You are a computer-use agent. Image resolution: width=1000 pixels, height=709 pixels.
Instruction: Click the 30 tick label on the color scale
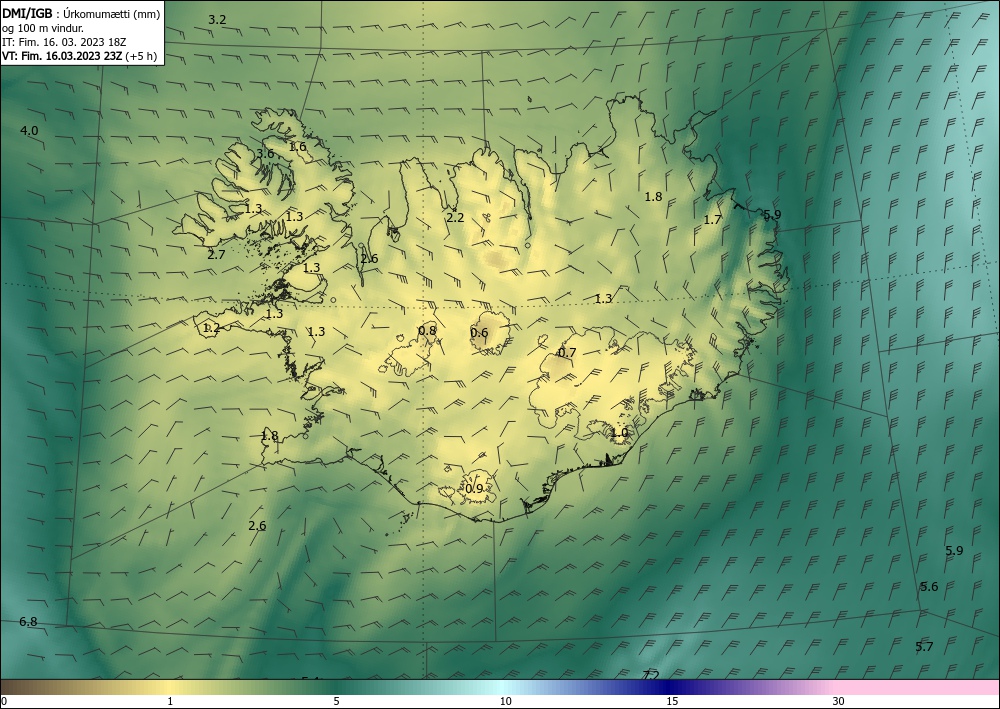point(839,701)
